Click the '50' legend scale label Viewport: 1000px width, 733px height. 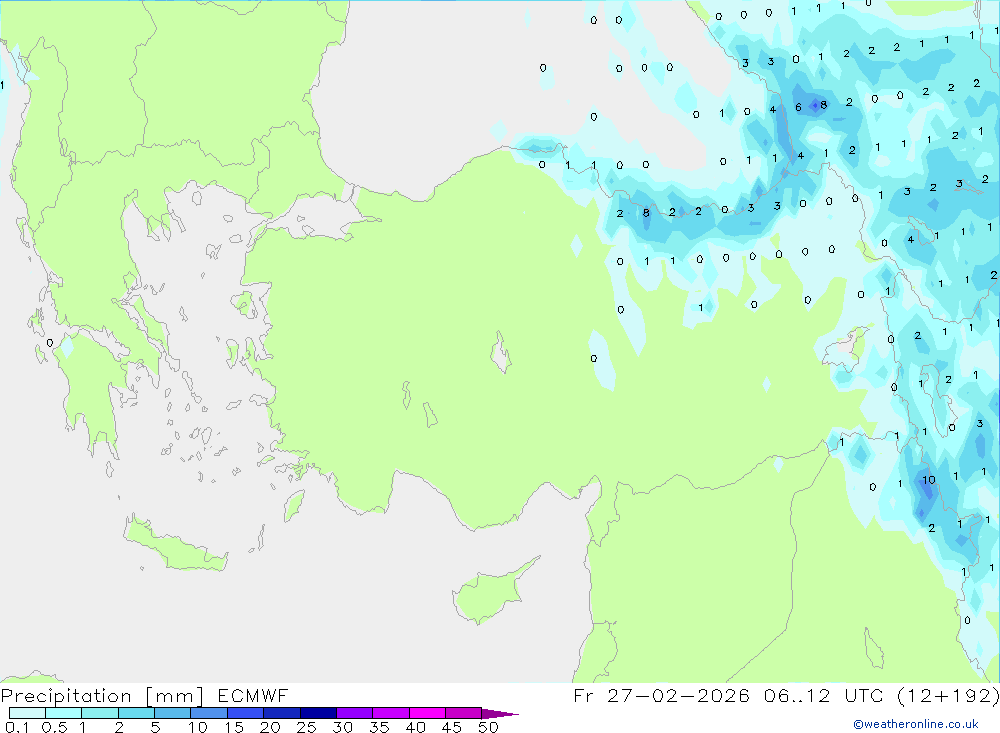488,727
